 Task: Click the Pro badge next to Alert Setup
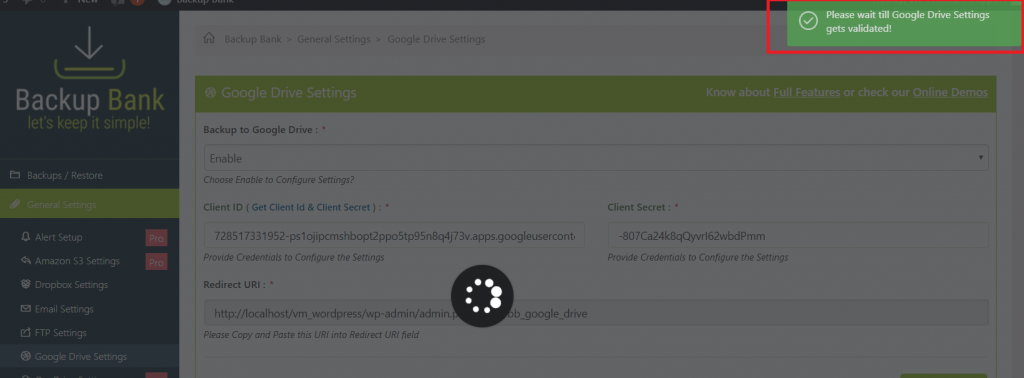coord(156,238)
